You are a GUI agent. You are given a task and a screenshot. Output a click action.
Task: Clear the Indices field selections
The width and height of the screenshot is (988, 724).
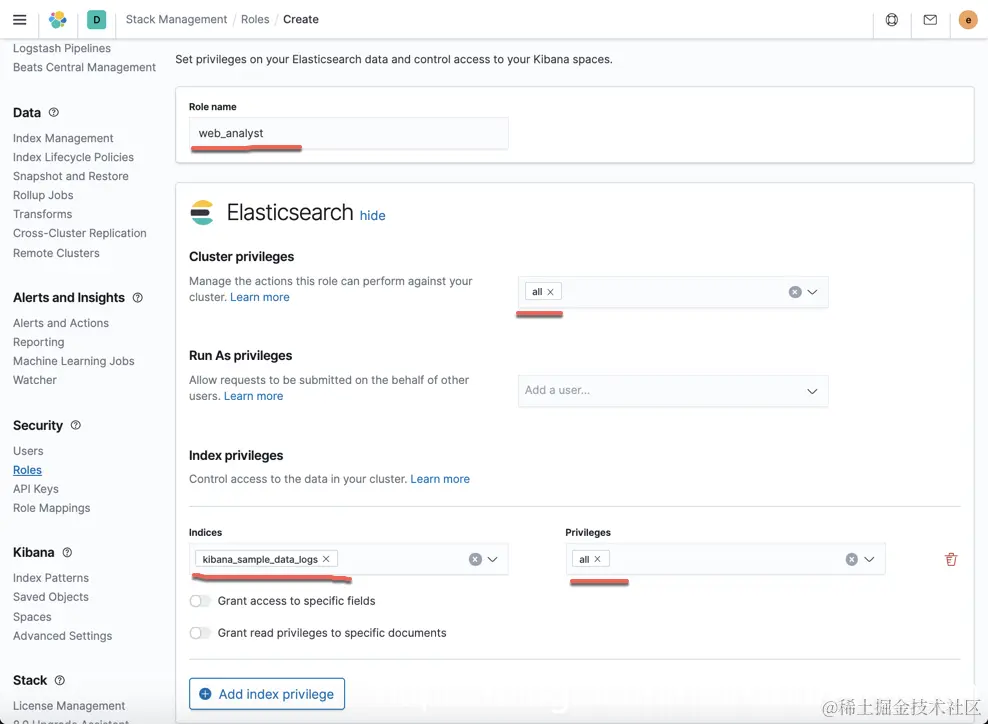point(475,560)
